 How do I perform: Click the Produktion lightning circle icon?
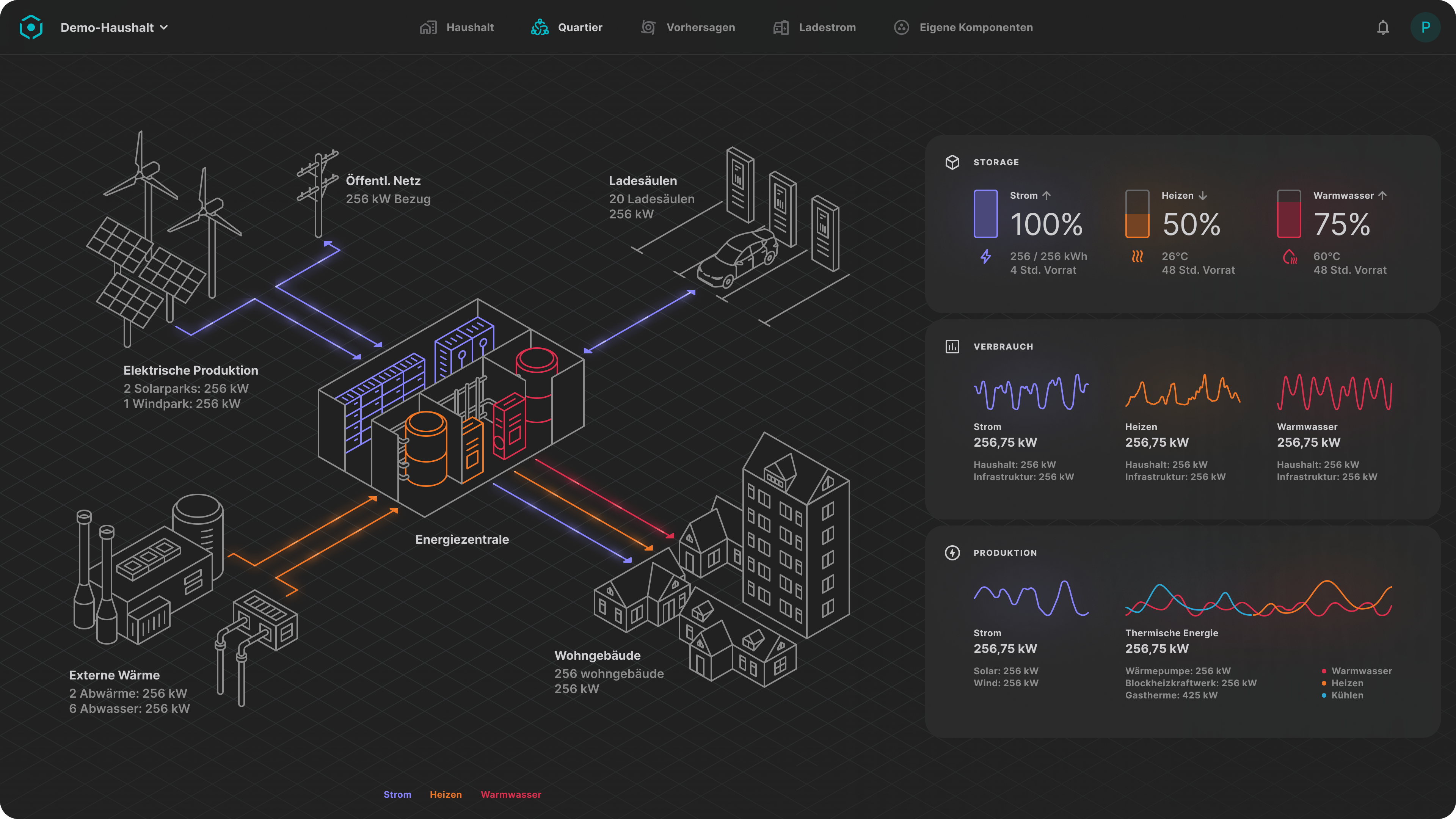click(x=952, y=553)
